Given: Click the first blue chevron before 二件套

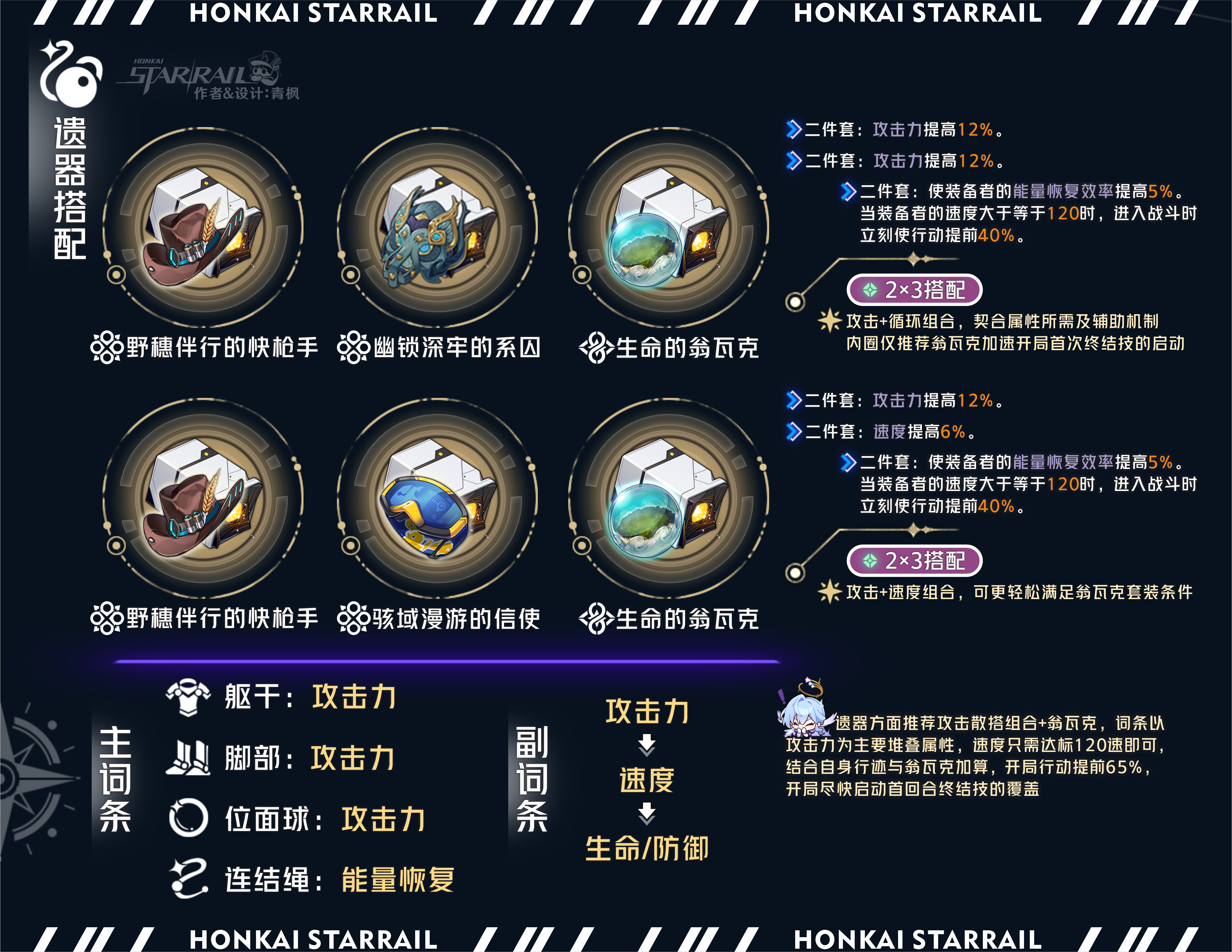Looking at the screenshot, I should (794, 129).
